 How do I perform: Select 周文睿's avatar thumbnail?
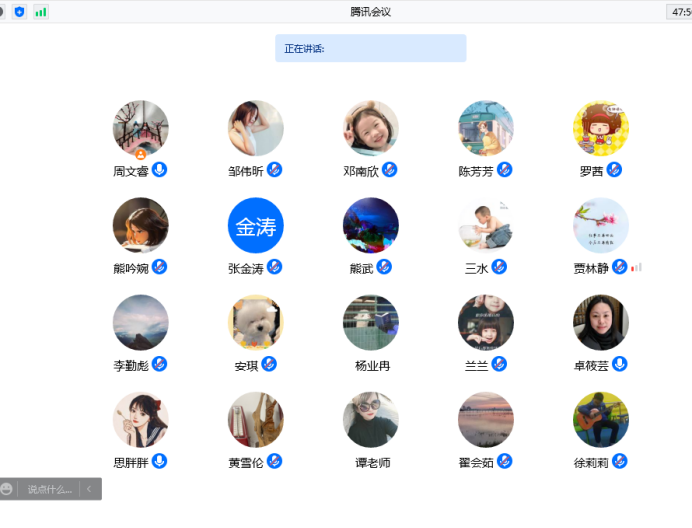point(140,128)
